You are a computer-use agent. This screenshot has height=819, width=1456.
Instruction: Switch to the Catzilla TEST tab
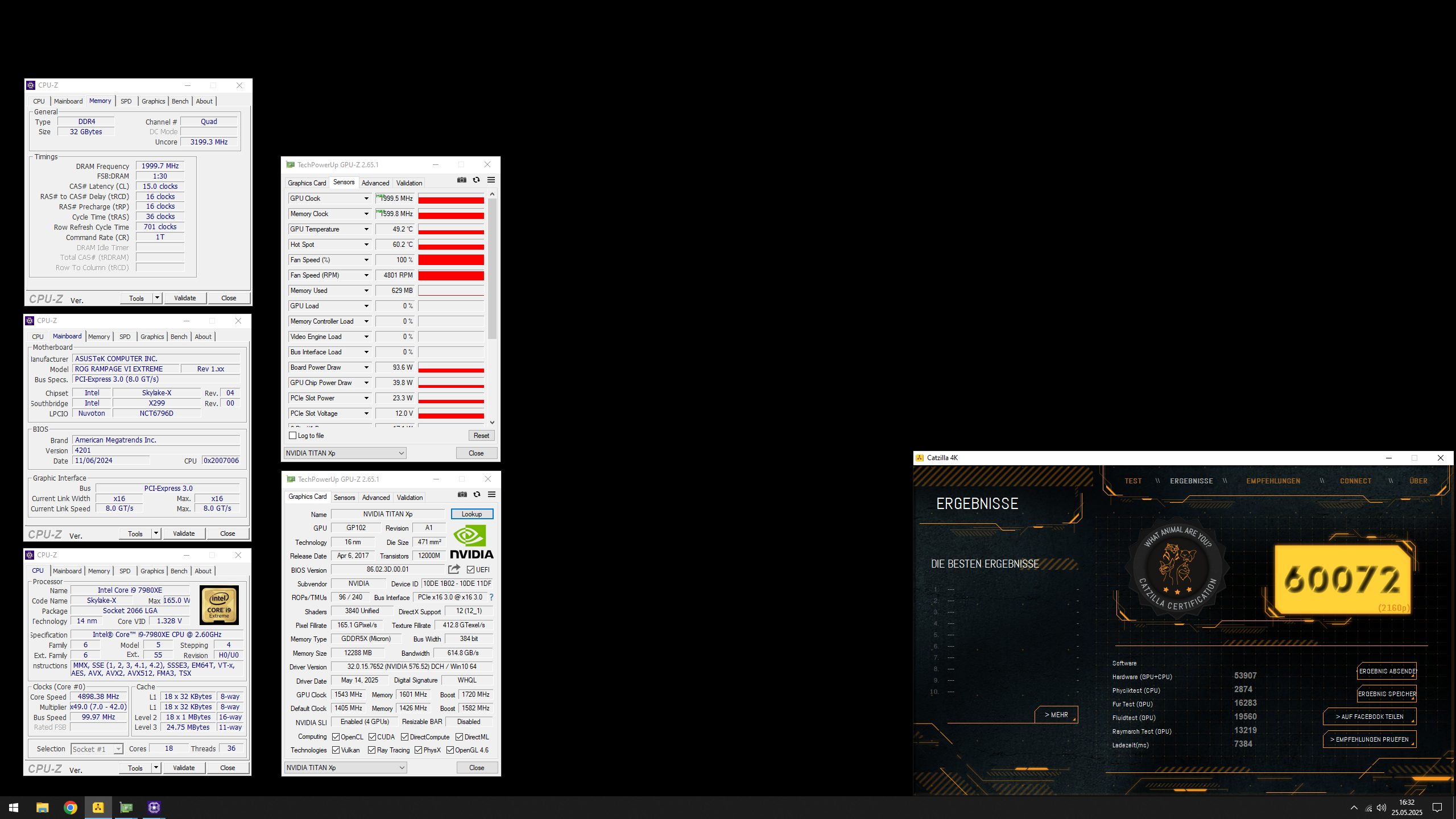(1133, 481)
